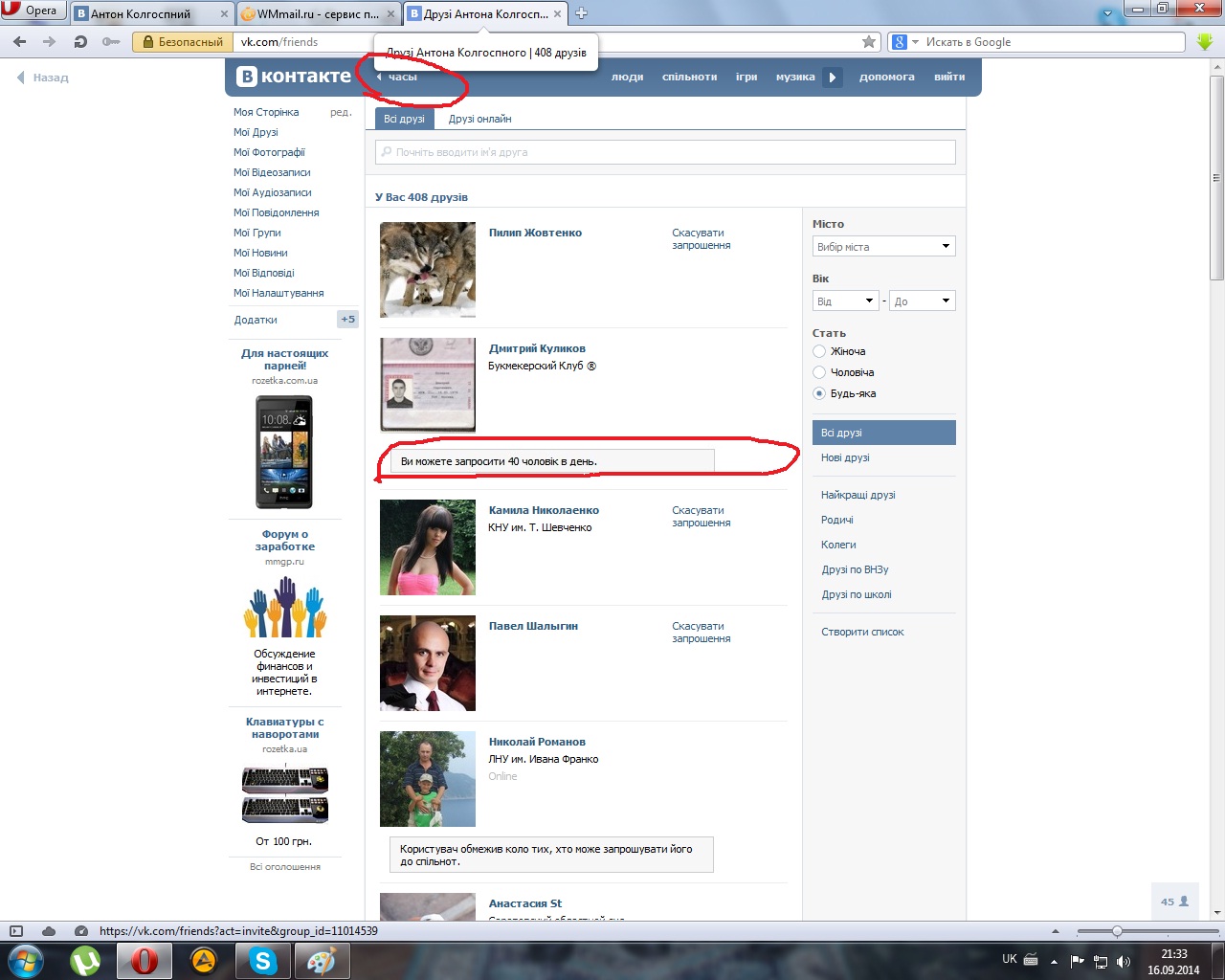The height and width of the screenshot is (980, 1225).
Task: Open the Від age dropdown
Action: point(846,301)
